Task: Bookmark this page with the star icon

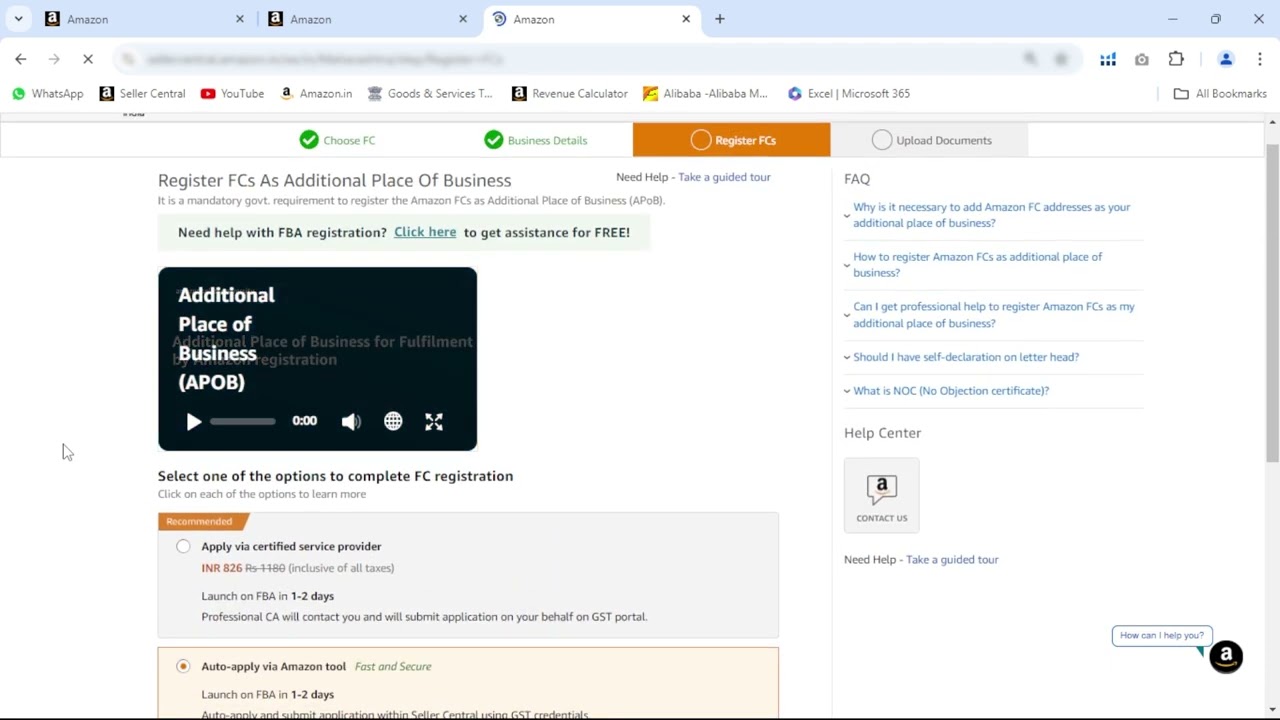Action: (1061, 59)
